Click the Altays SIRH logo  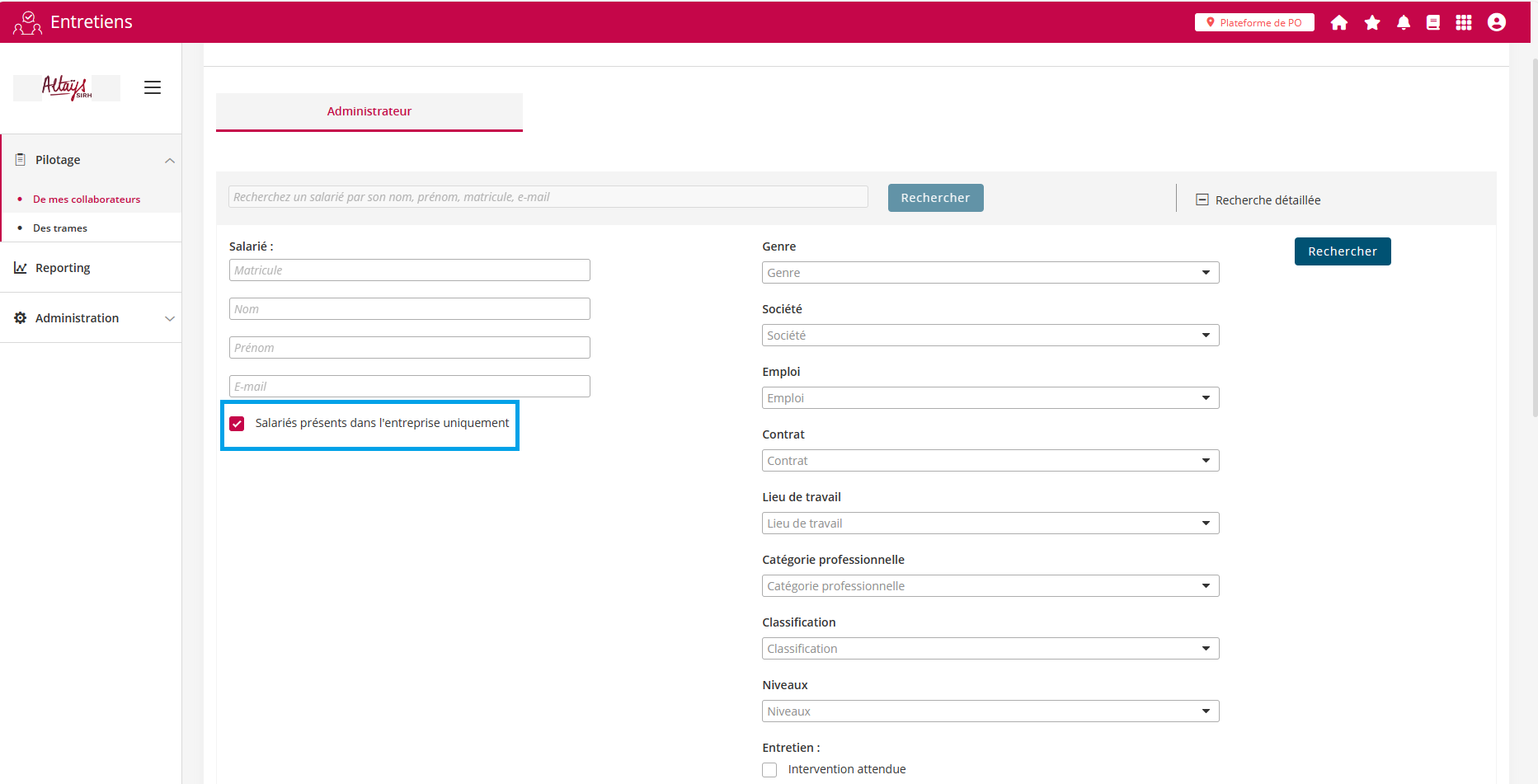tap(67, 87)
